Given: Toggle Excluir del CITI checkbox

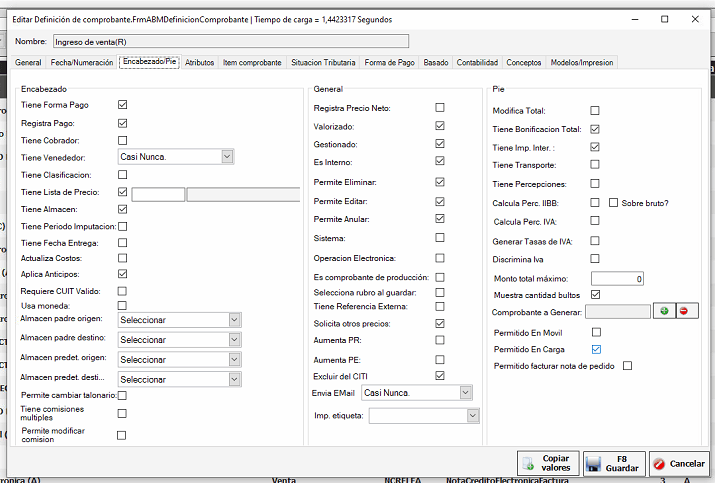Looking at the screenshot, I should [x=440, y=376].
